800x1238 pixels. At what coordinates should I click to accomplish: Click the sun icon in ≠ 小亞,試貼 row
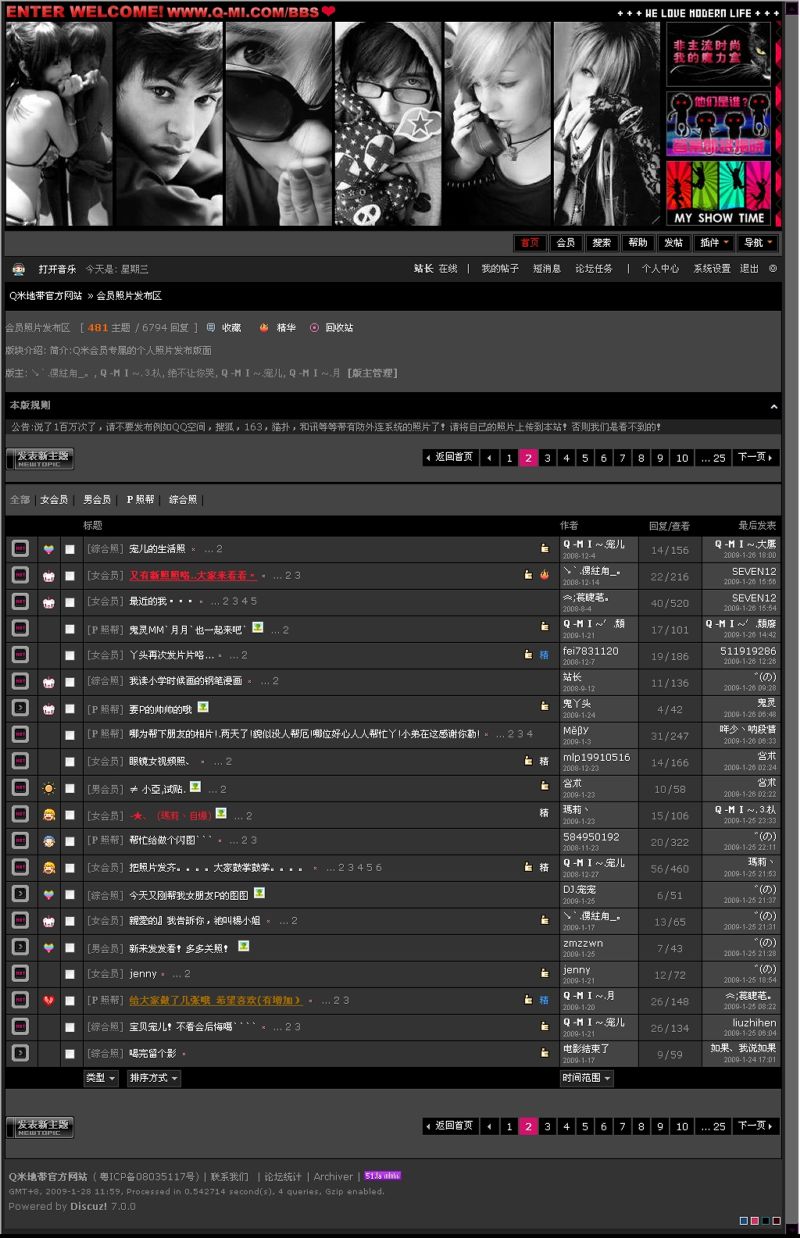(x=48, y=788)
